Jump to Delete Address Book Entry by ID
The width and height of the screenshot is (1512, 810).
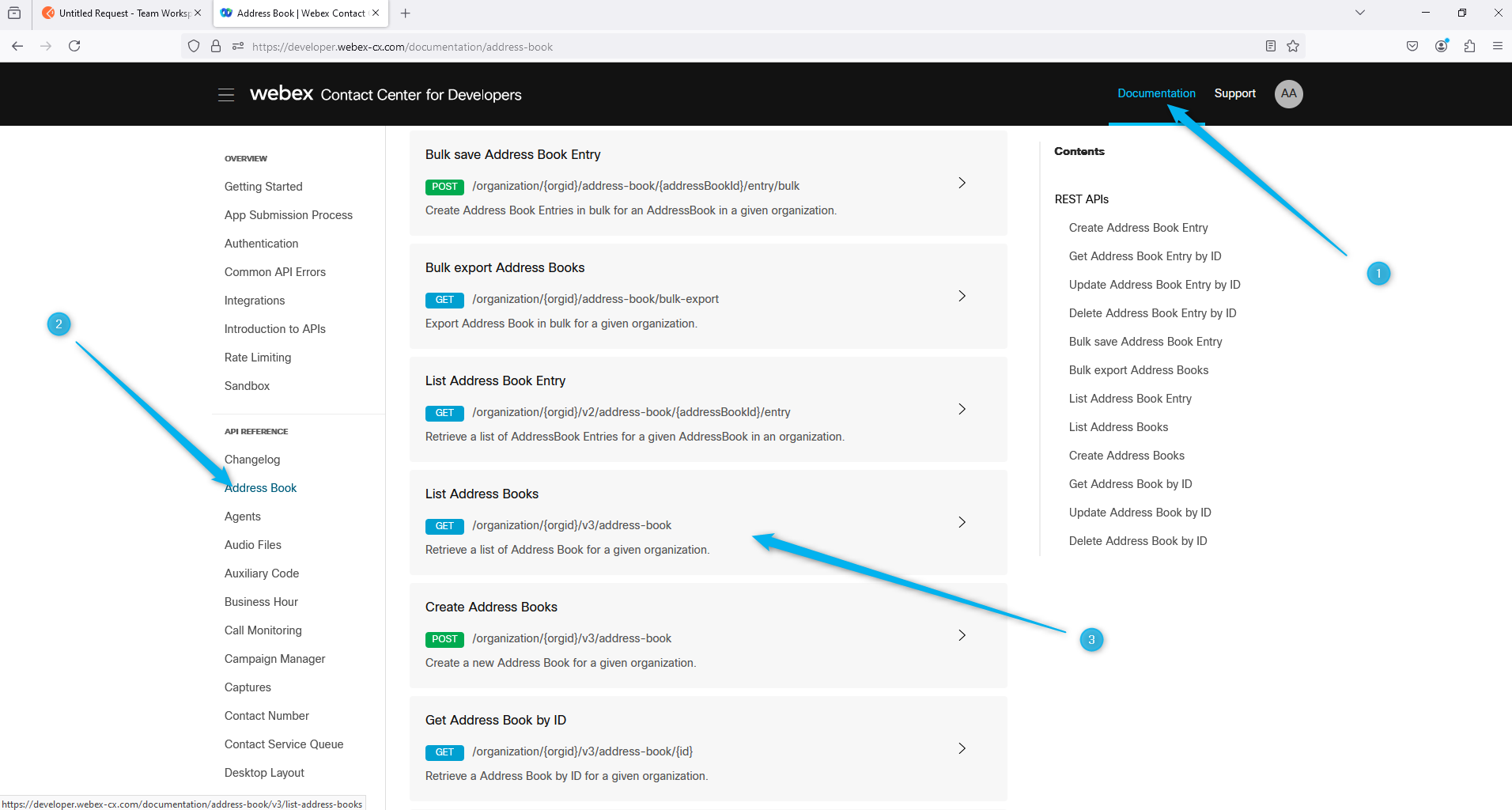click(1152, 313)
